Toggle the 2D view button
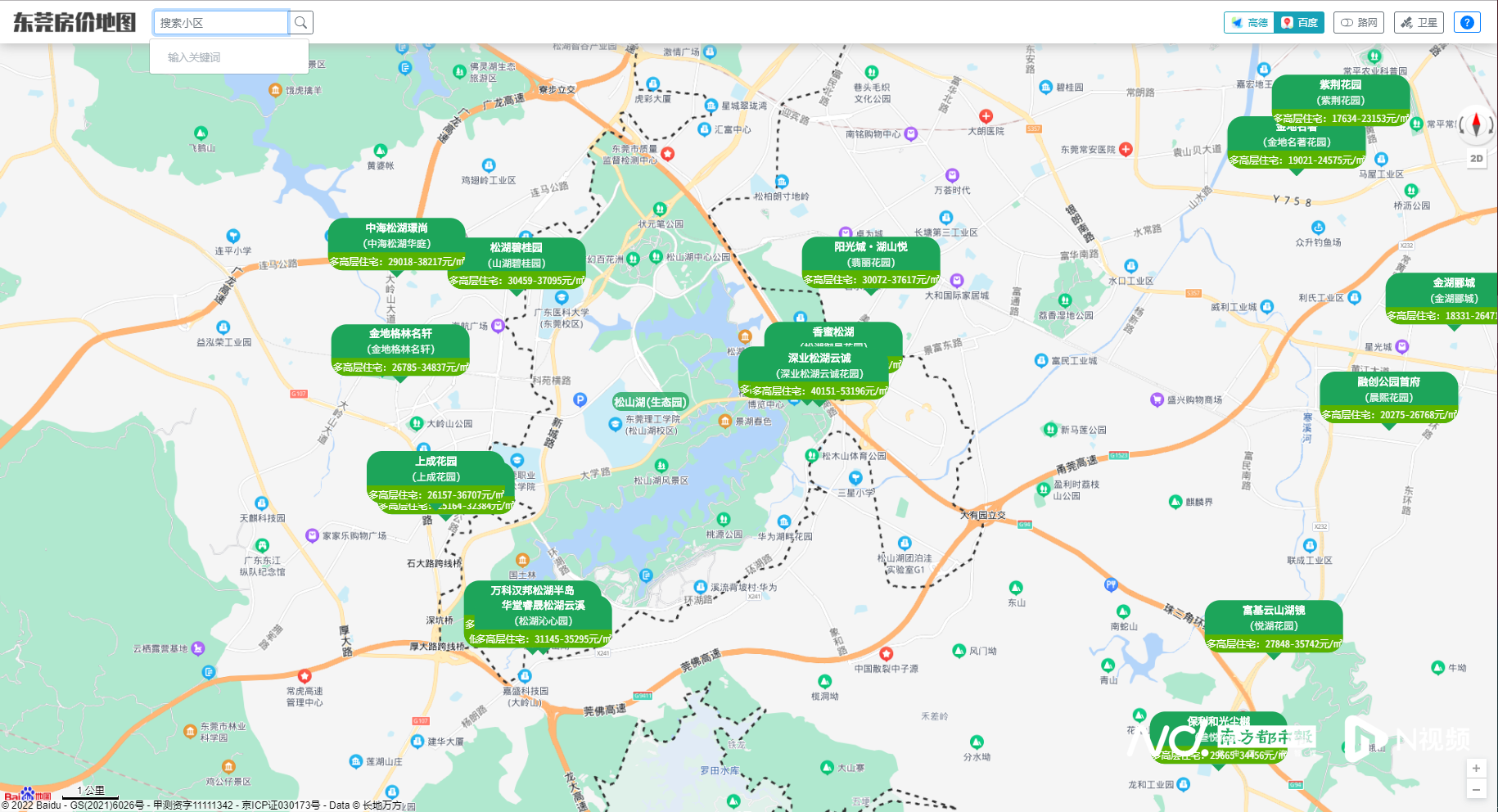This screenshot has width=1498, height=812. click(x=1477, y=159)
